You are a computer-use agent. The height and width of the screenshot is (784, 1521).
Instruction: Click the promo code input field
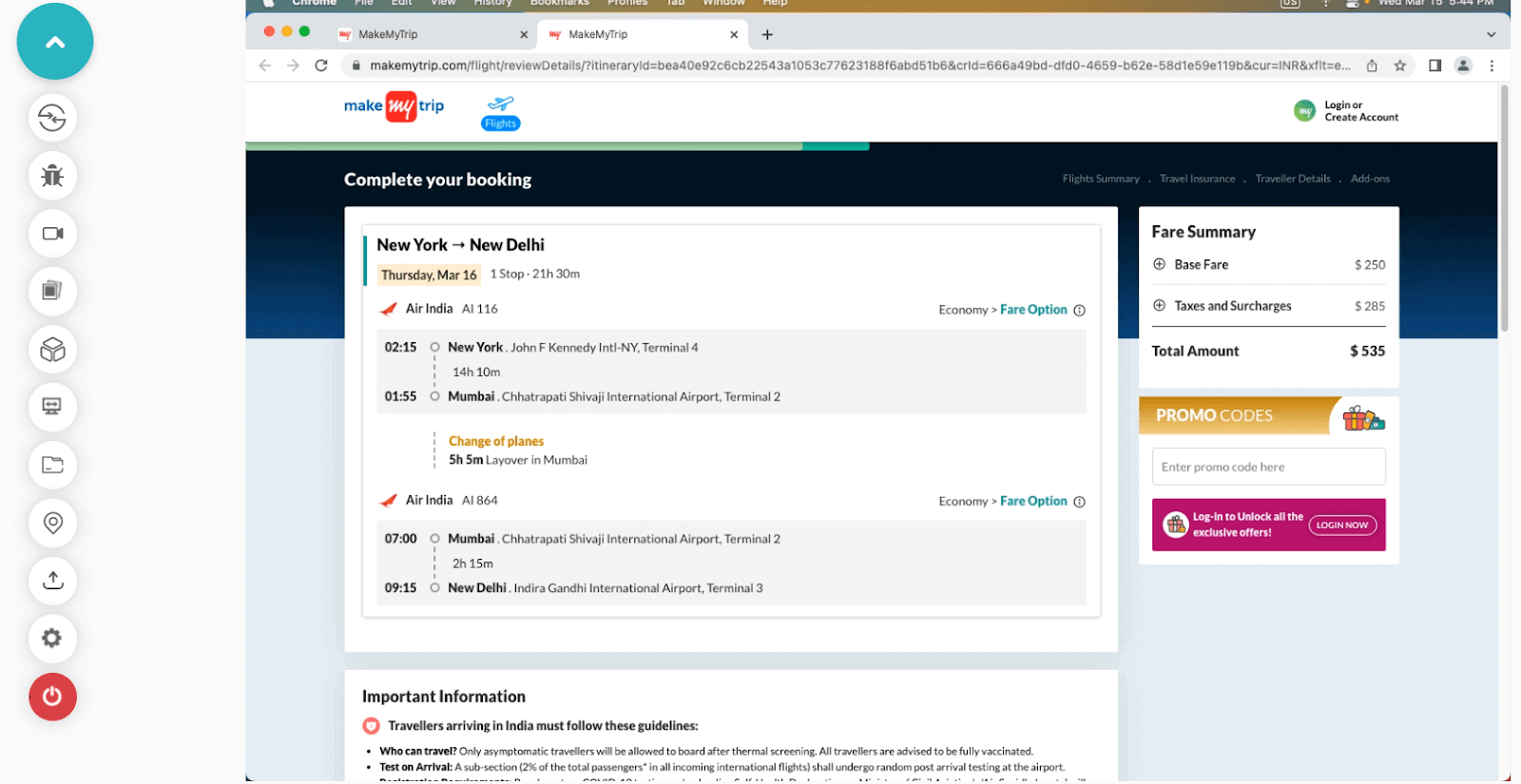click(1268, 467)
